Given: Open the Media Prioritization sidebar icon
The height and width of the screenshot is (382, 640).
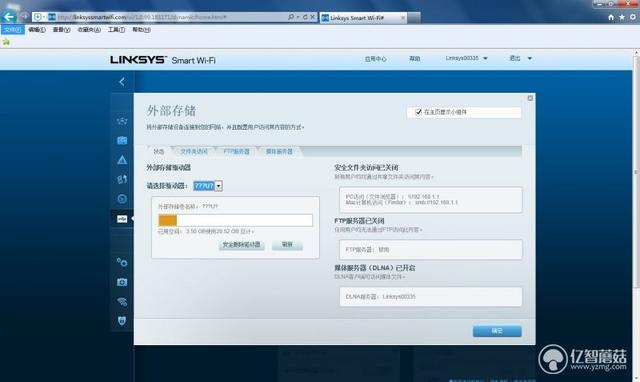Looking at the screenshot, I should [122, 179].
